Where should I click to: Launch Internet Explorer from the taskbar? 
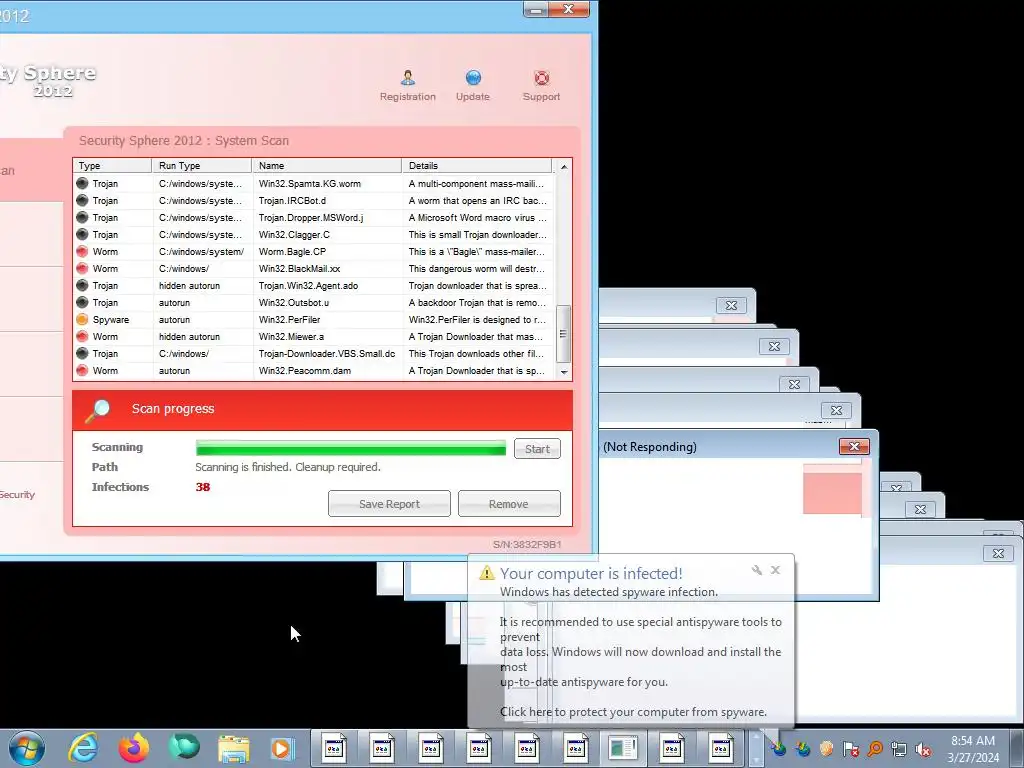[x=84, y=748]
